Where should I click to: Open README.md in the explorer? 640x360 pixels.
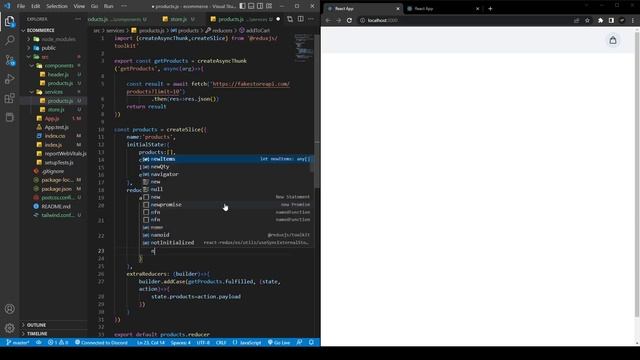[56, 206]
